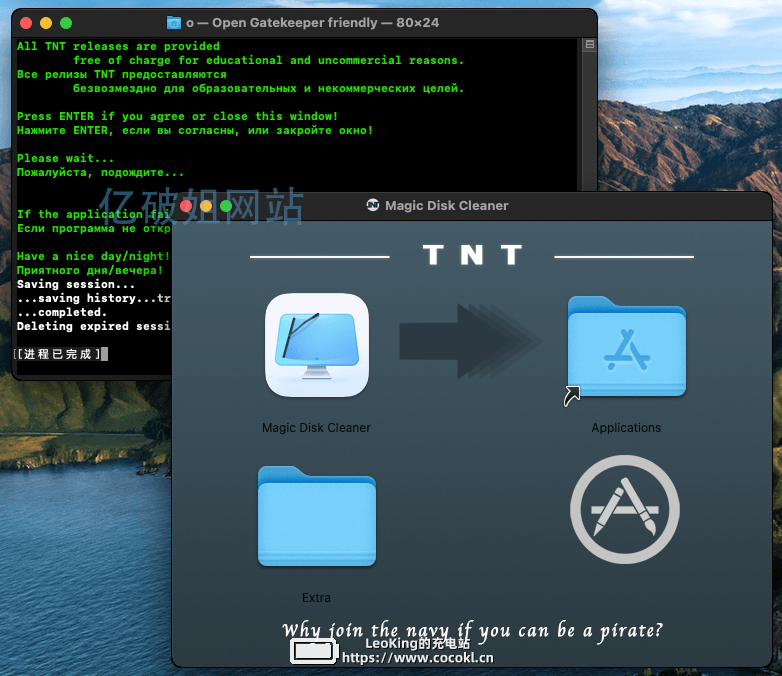Click the Magic Disk Cleaner title bar disk icon

click(373, 205)
